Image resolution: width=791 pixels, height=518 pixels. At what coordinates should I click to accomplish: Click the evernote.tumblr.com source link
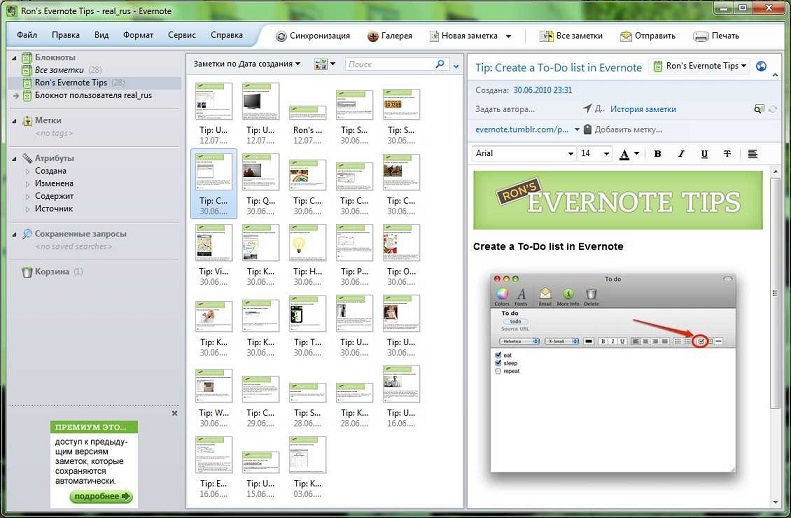522,130
